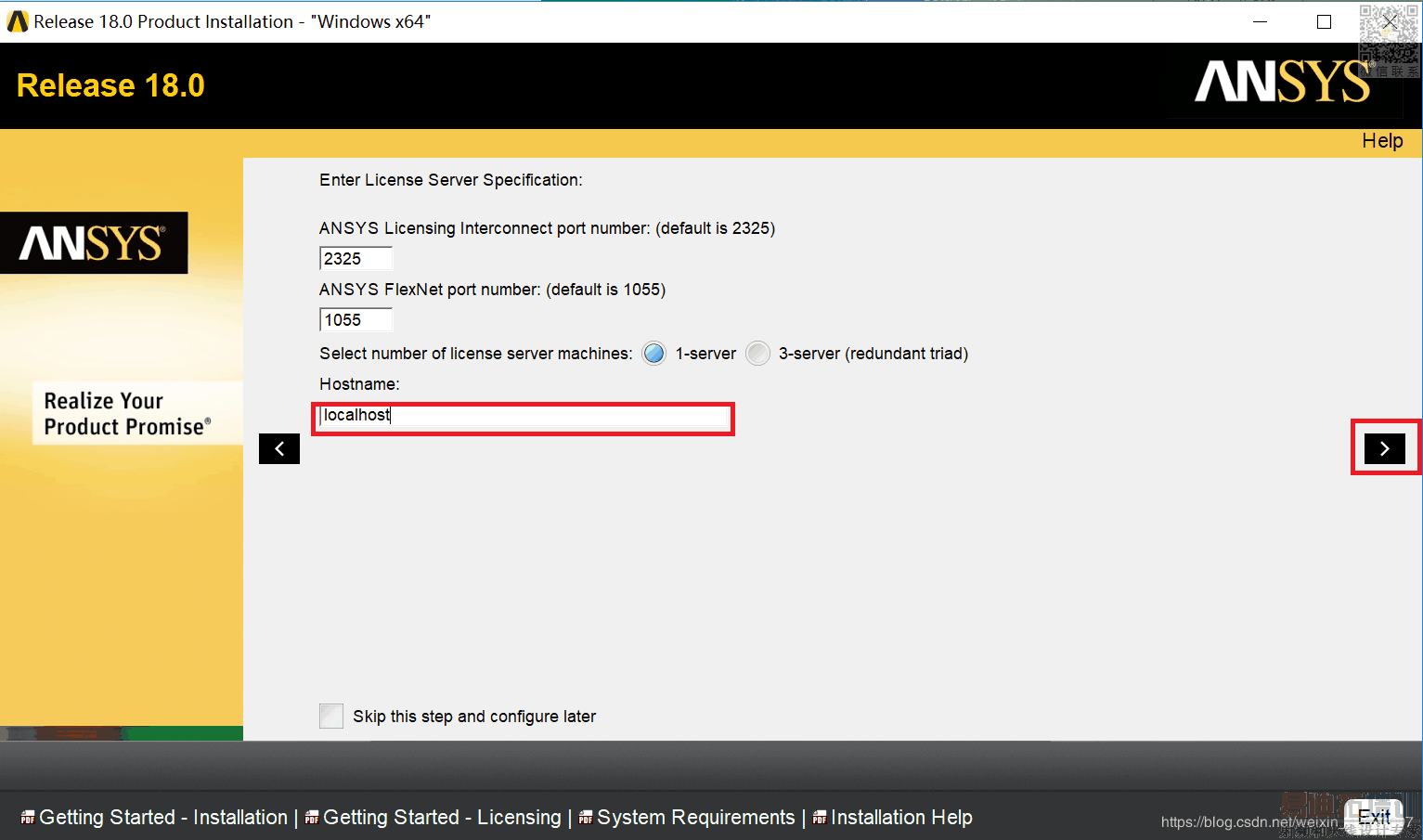Open the Help link
Screen dimensions: 1423x840
(1382, 141)
